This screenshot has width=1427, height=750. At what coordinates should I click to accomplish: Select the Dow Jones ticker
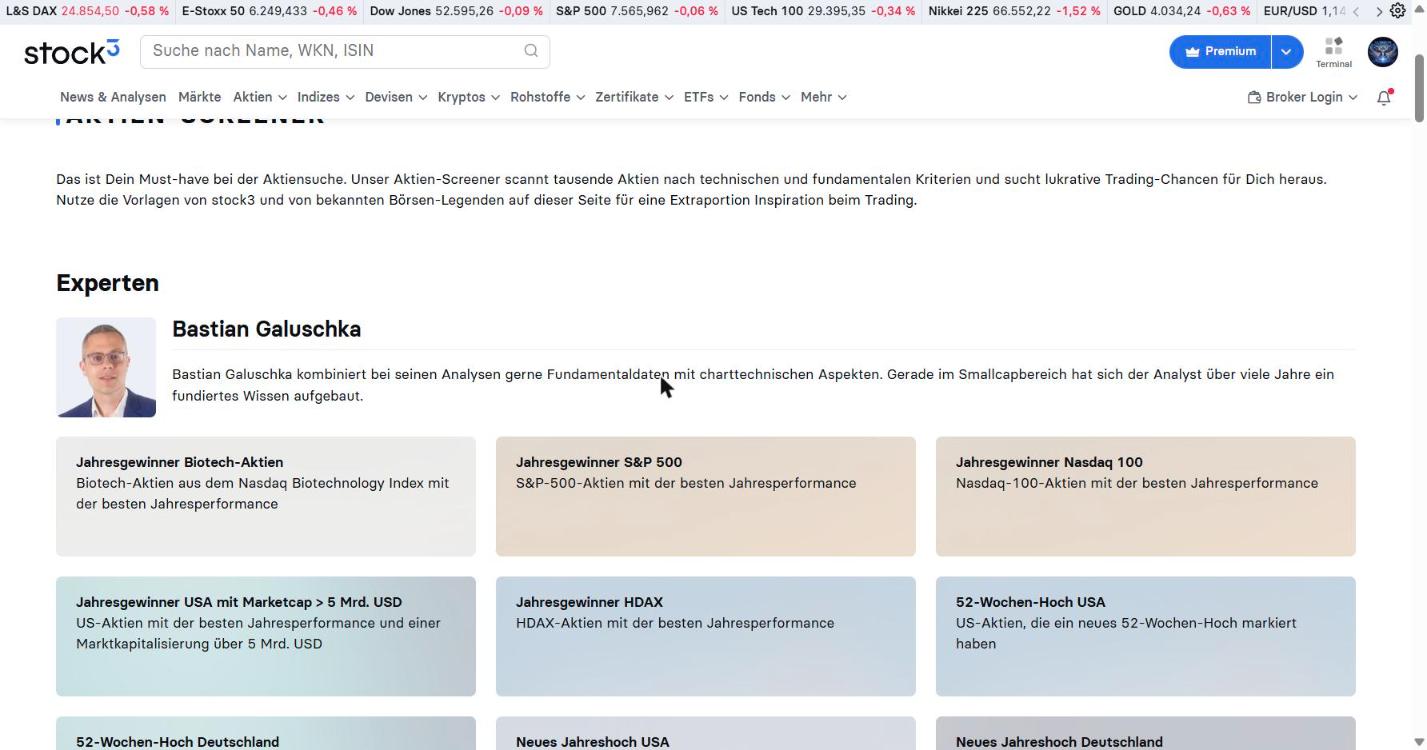click(x=456, y=11)
